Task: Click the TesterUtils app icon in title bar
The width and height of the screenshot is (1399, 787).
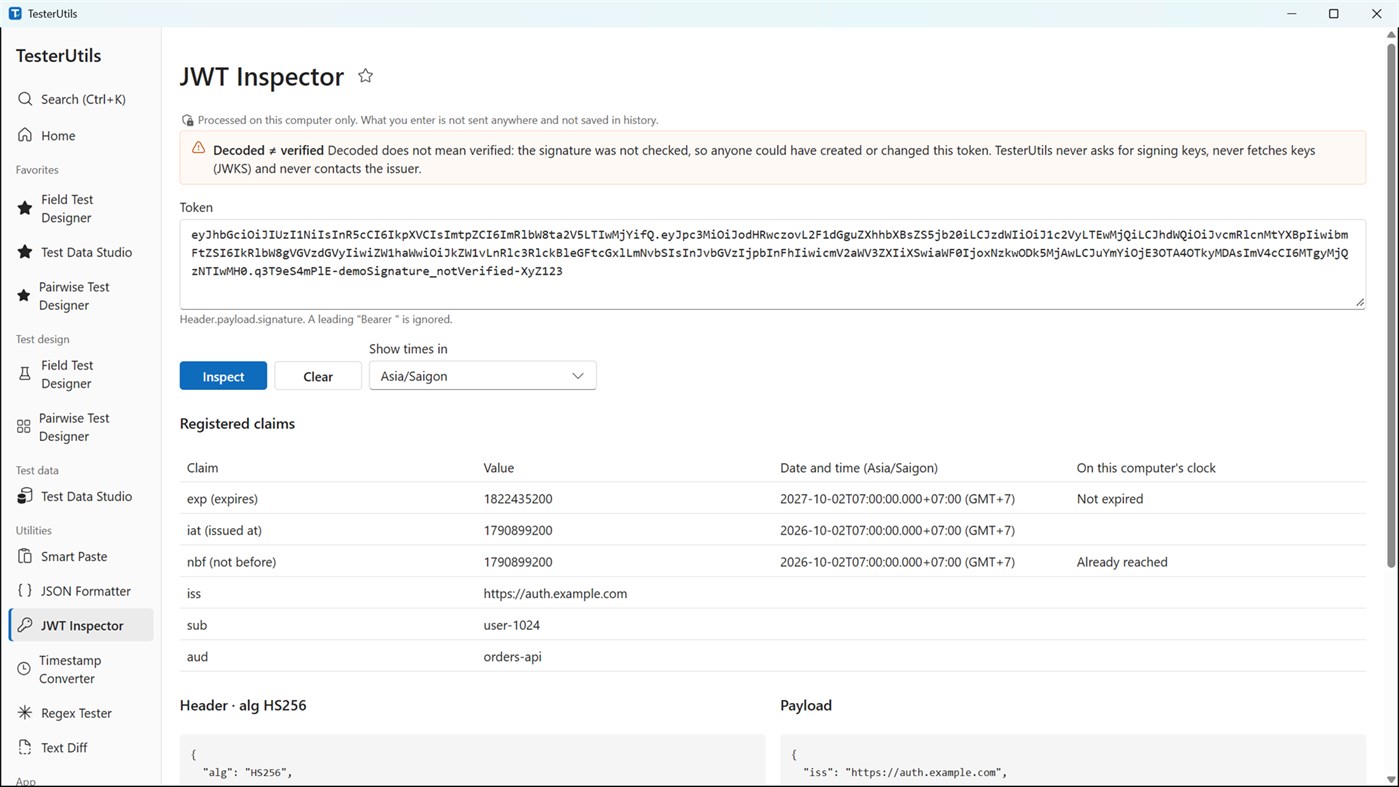Action: click(15, 13)
